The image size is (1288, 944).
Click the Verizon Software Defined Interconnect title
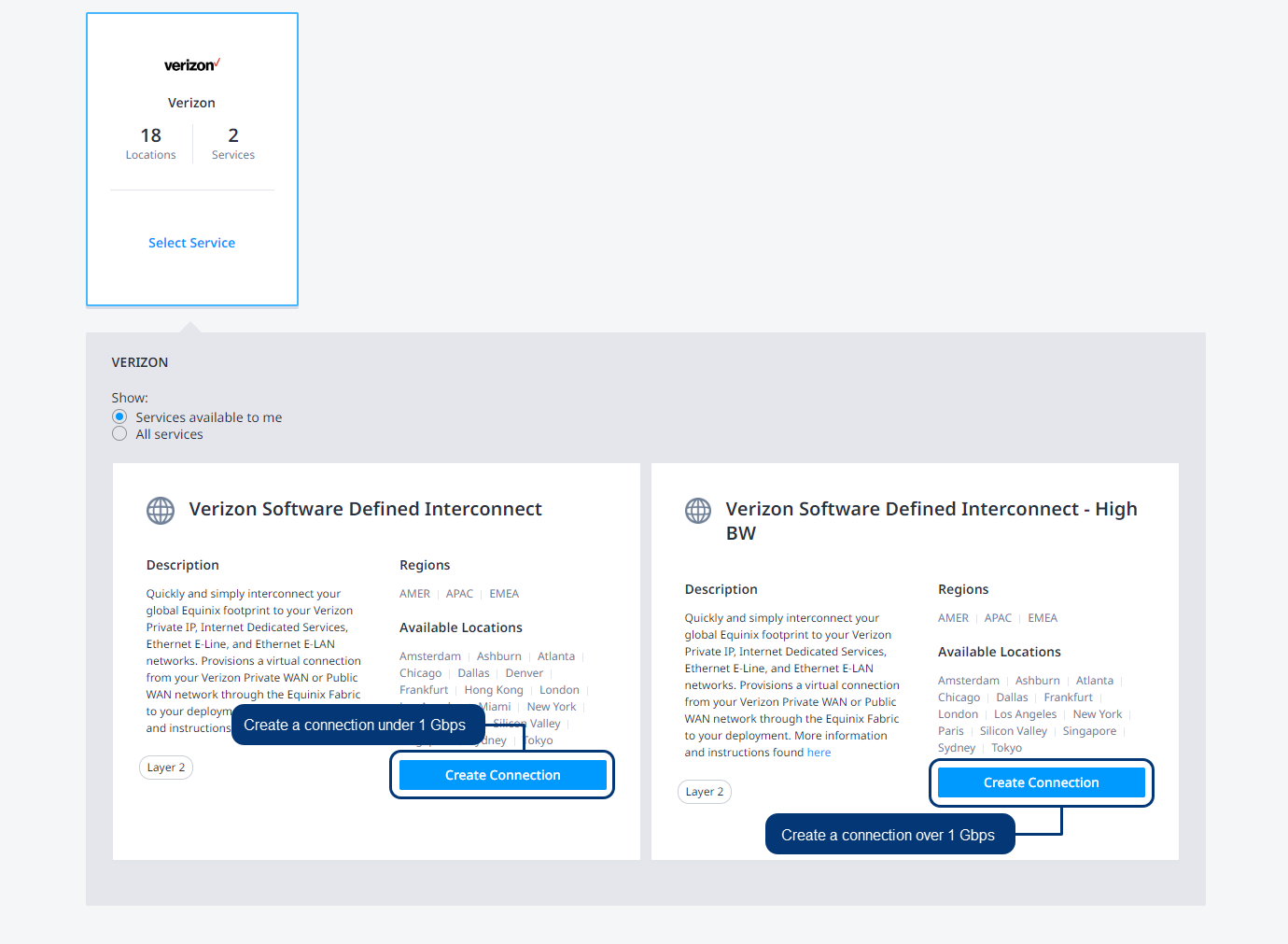point(366,509)
